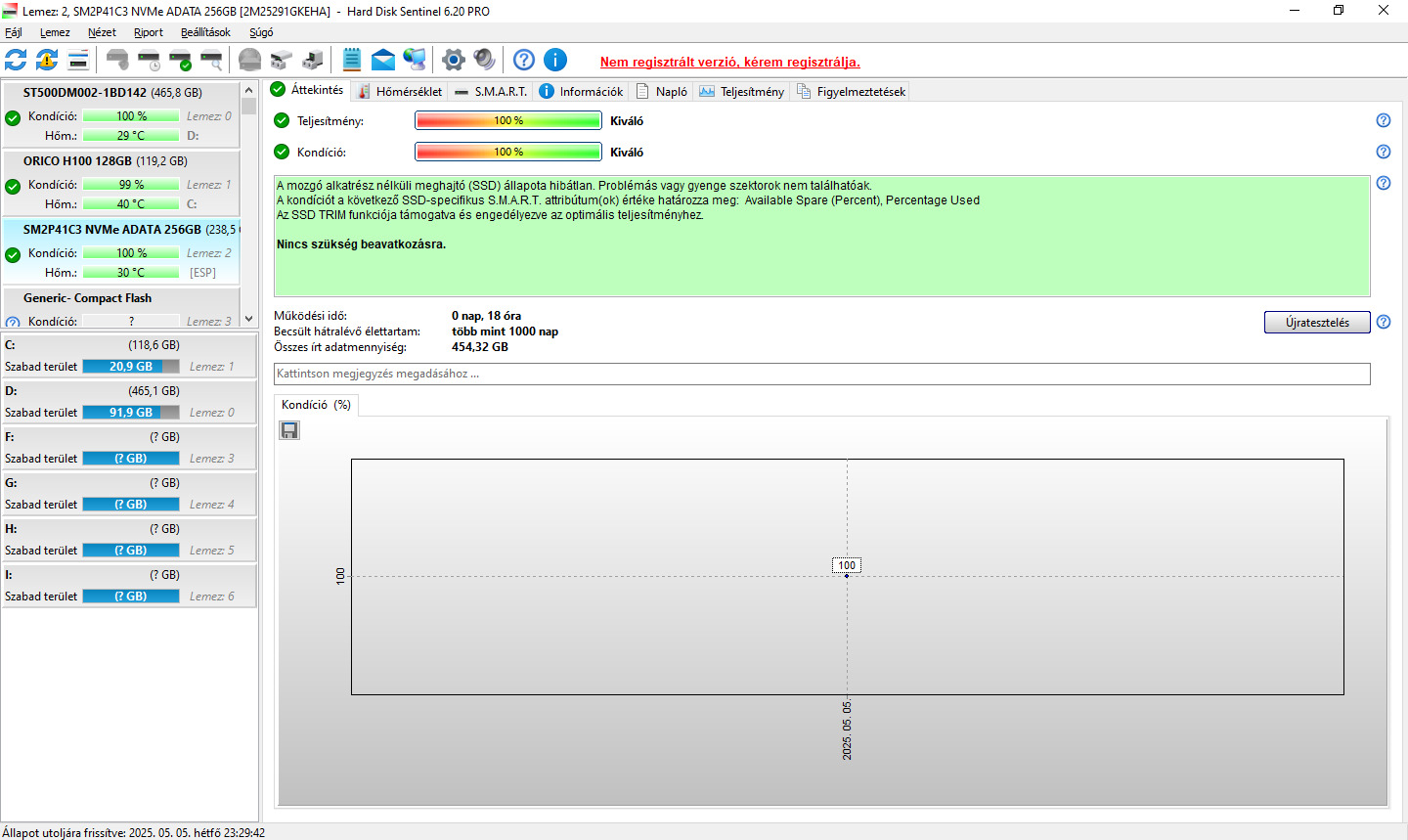
Task: Click green check icon beside Kondíció in overview
Action: coord(282,152)
